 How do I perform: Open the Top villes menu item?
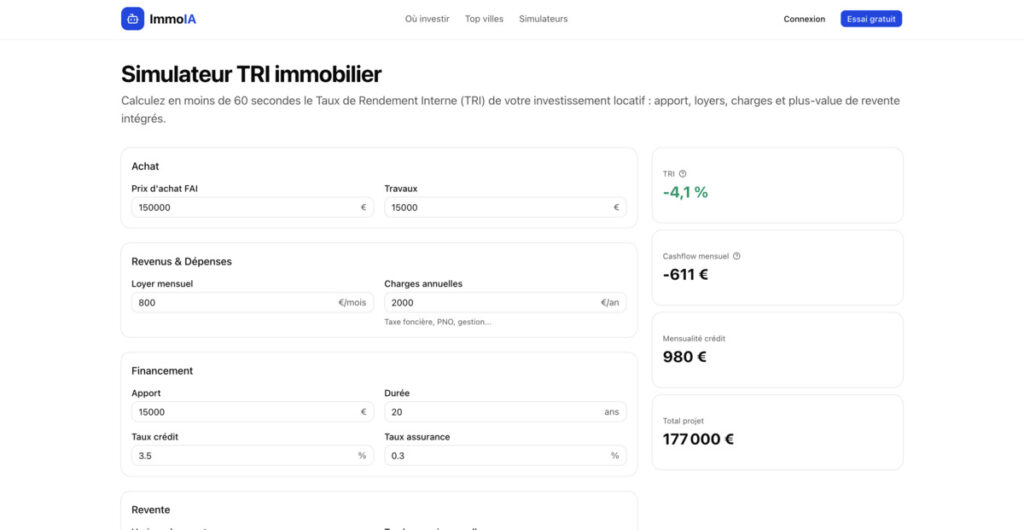click(484, 19)
